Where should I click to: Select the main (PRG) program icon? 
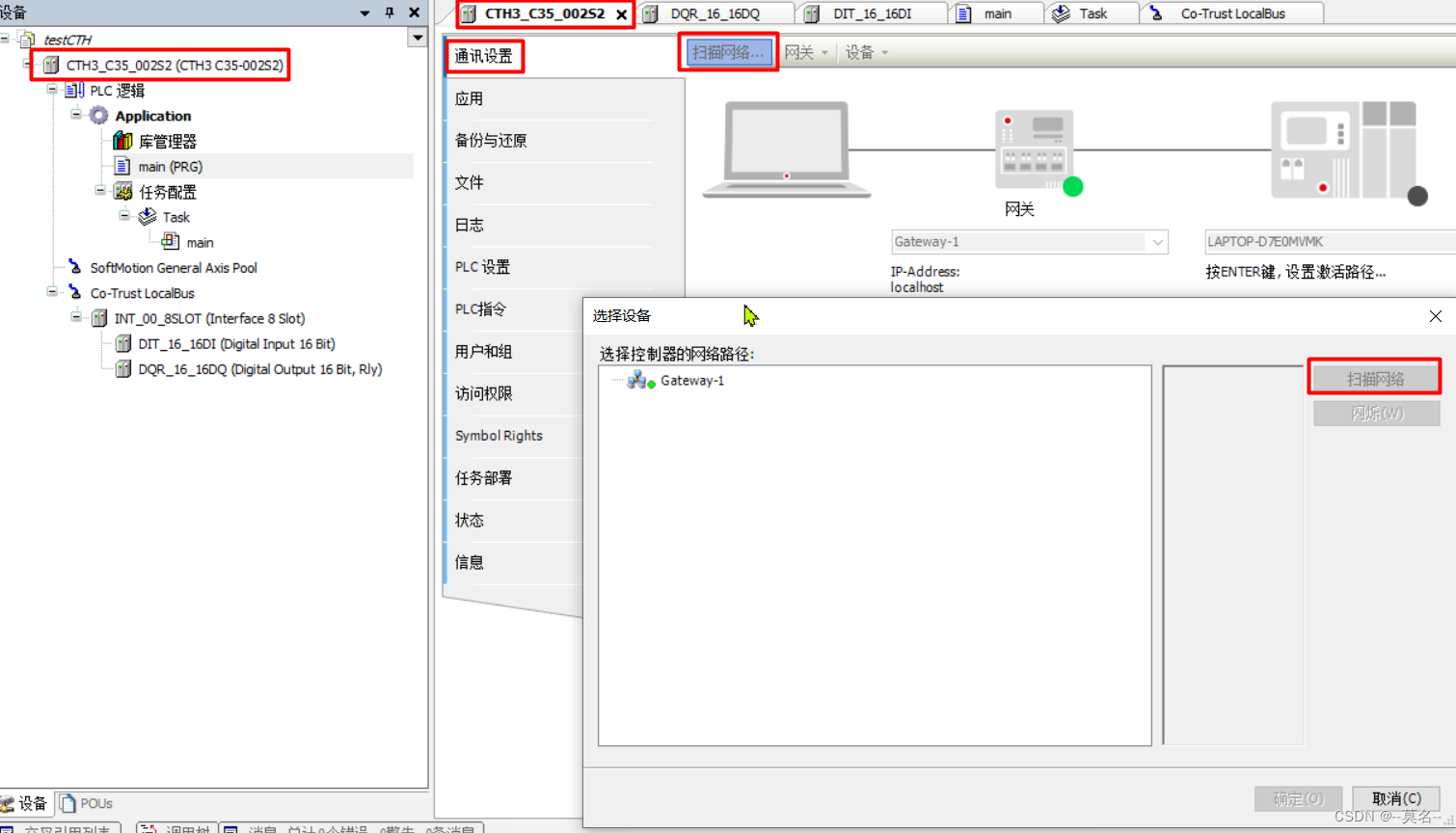[122, 166]
